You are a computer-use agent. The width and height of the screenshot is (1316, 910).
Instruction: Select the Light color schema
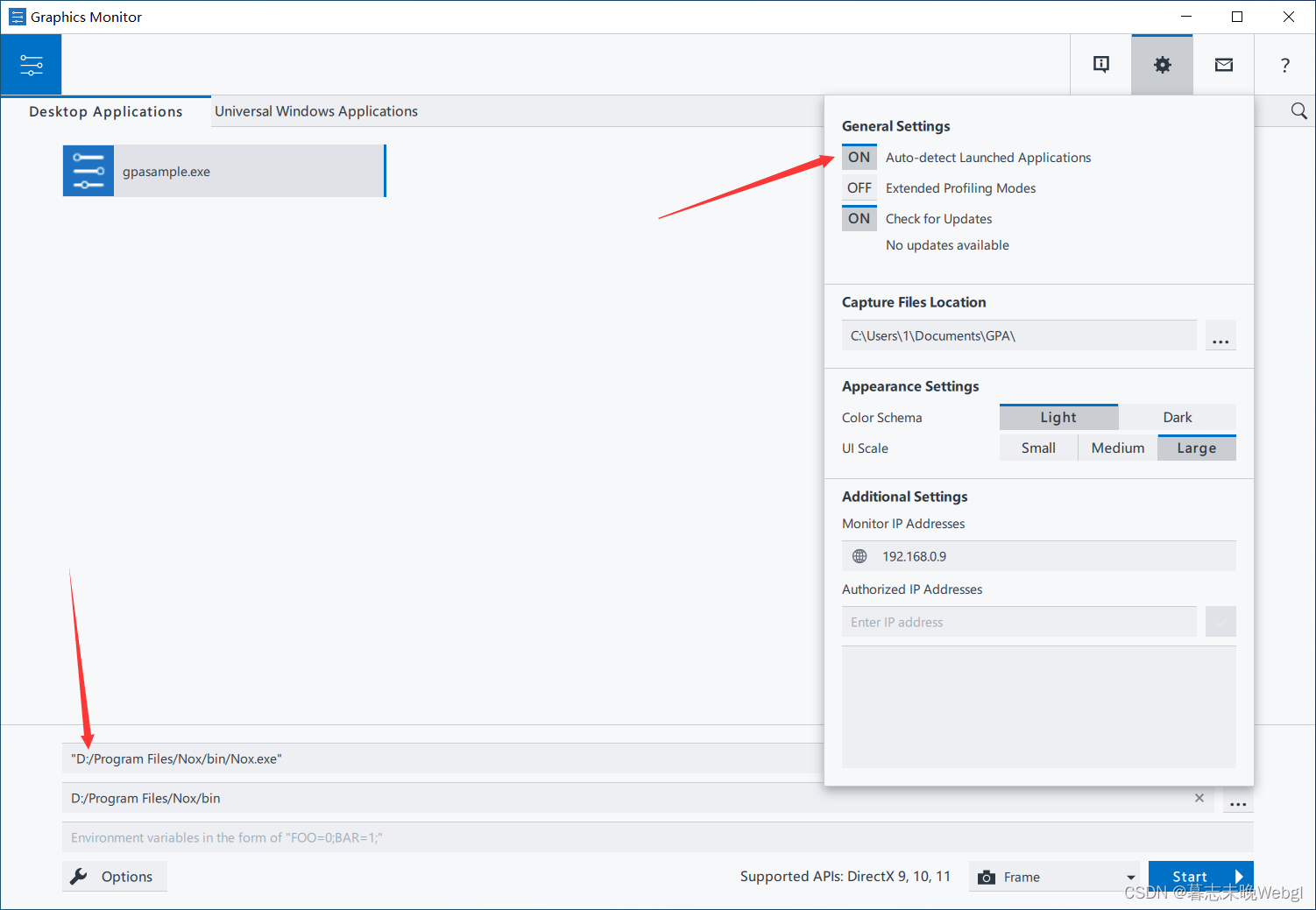[1058, 417]
